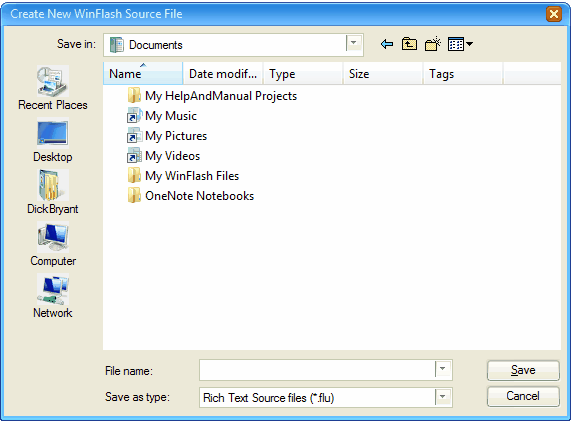Image resolution: width=571 pixels, height=421 pixels.
Task: Go back to the previous folder
Action: tap(387, 44)
